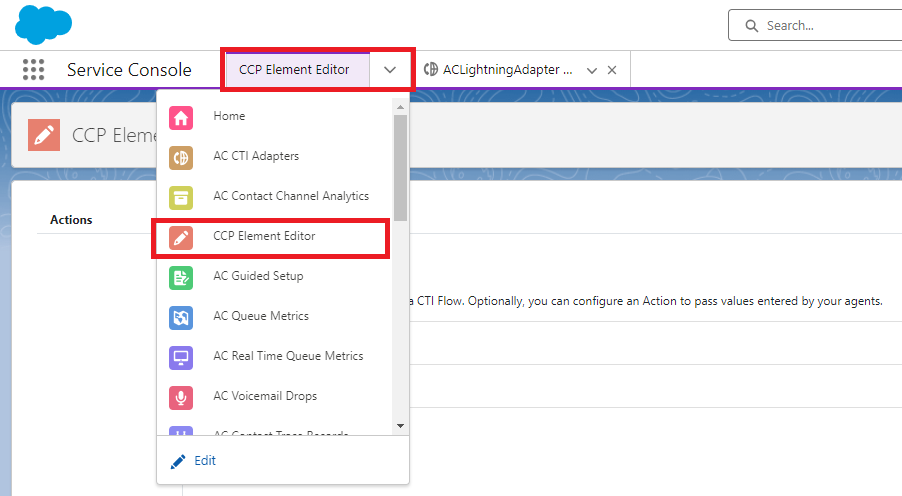The width and height of the screenshot is (902, 496).
Task: Click the Home icon in the dropdown
Action: click(181, 118)
